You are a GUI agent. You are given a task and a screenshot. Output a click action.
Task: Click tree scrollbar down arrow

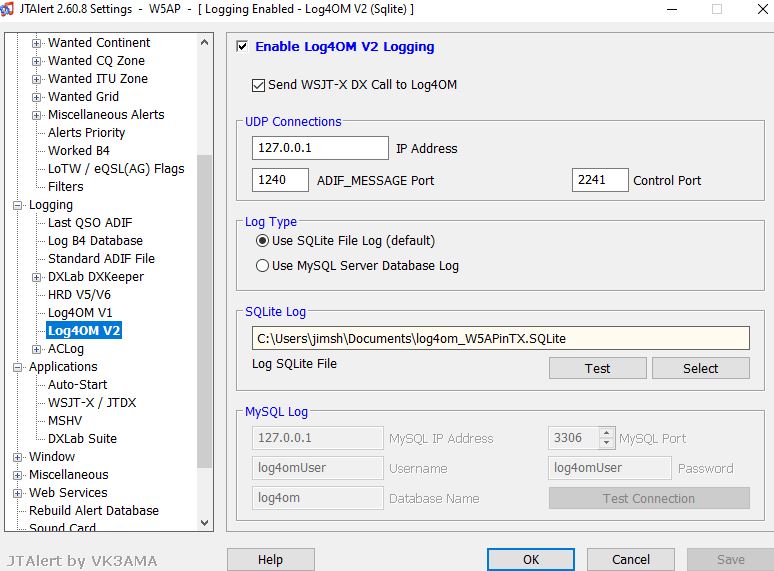(x=204, y=523)
